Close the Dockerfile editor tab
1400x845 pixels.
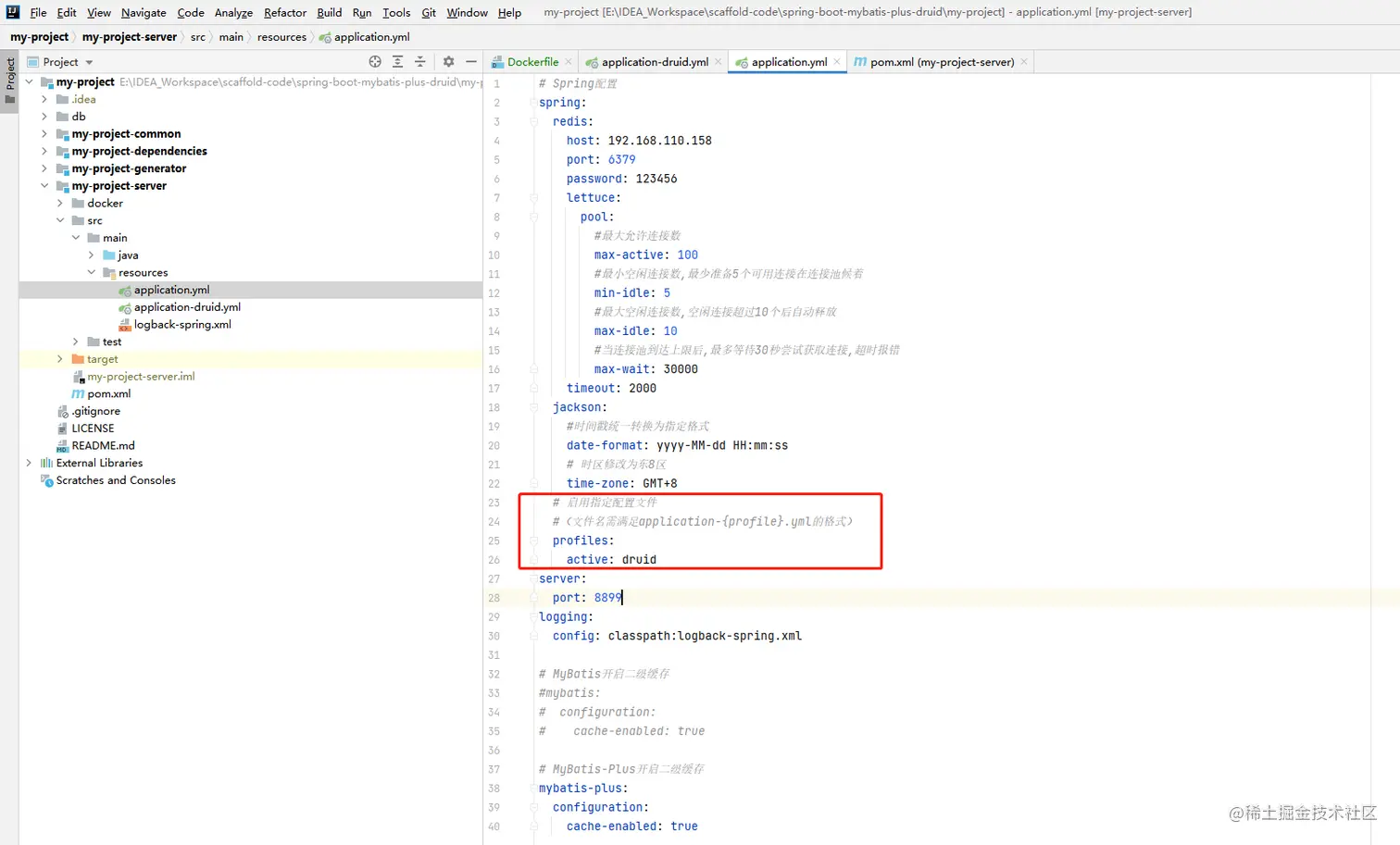569,62
